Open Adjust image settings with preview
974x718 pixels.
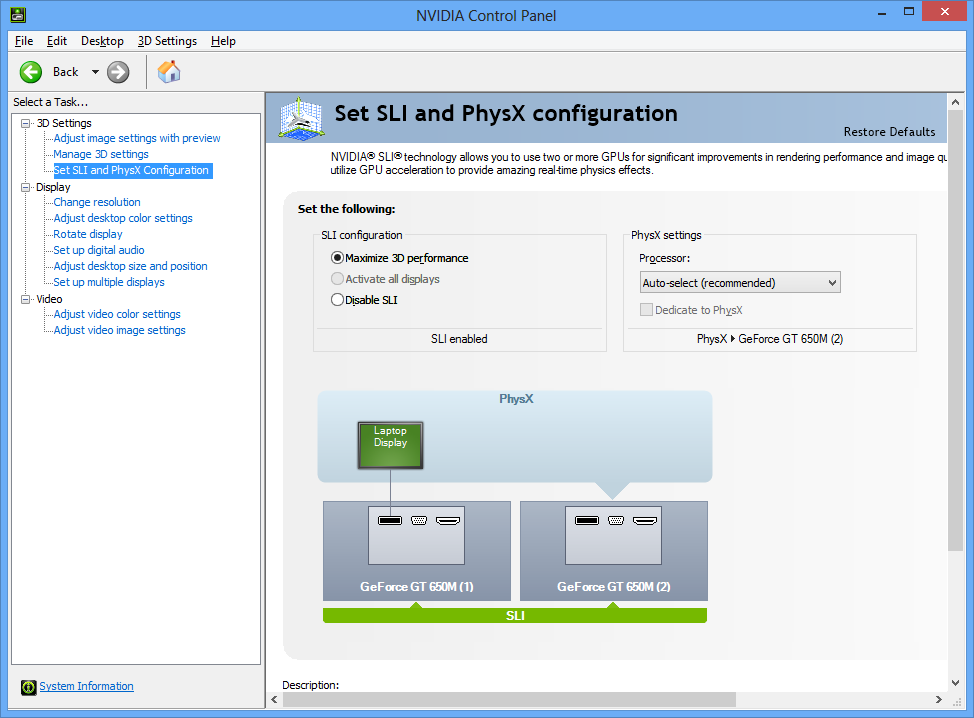point(137,138)
